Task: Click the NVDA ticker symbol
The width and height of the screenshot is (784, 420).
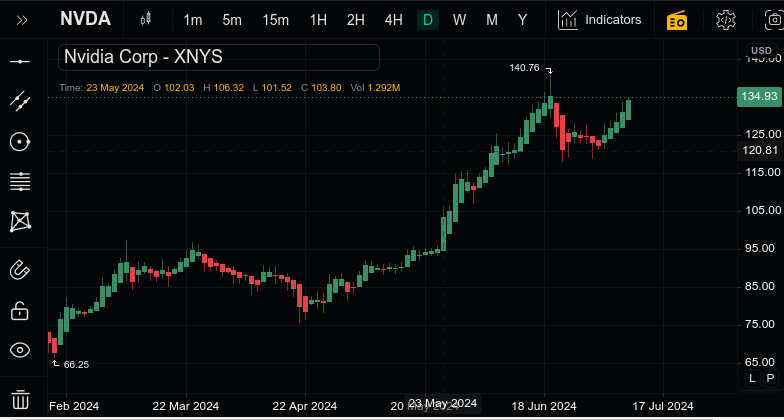Action: click(x=85, y=20)
